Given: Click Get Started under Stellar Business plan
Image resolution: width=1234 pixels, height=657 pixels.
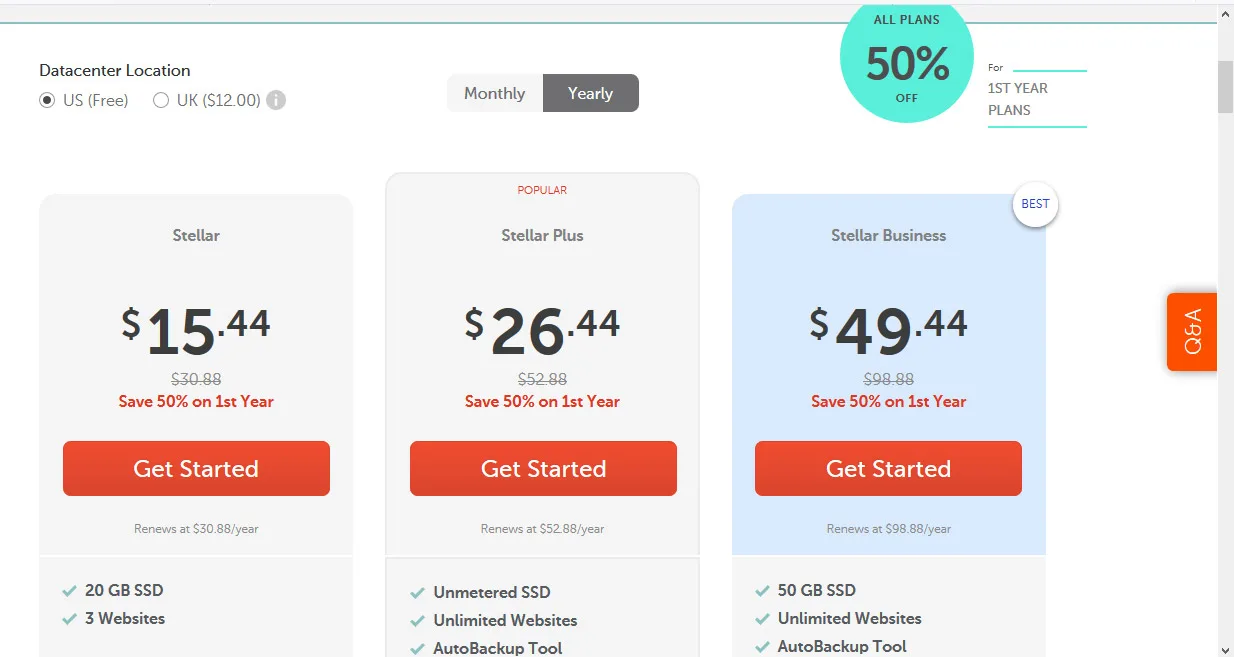Looking at the screenshot, I should 888,468.
